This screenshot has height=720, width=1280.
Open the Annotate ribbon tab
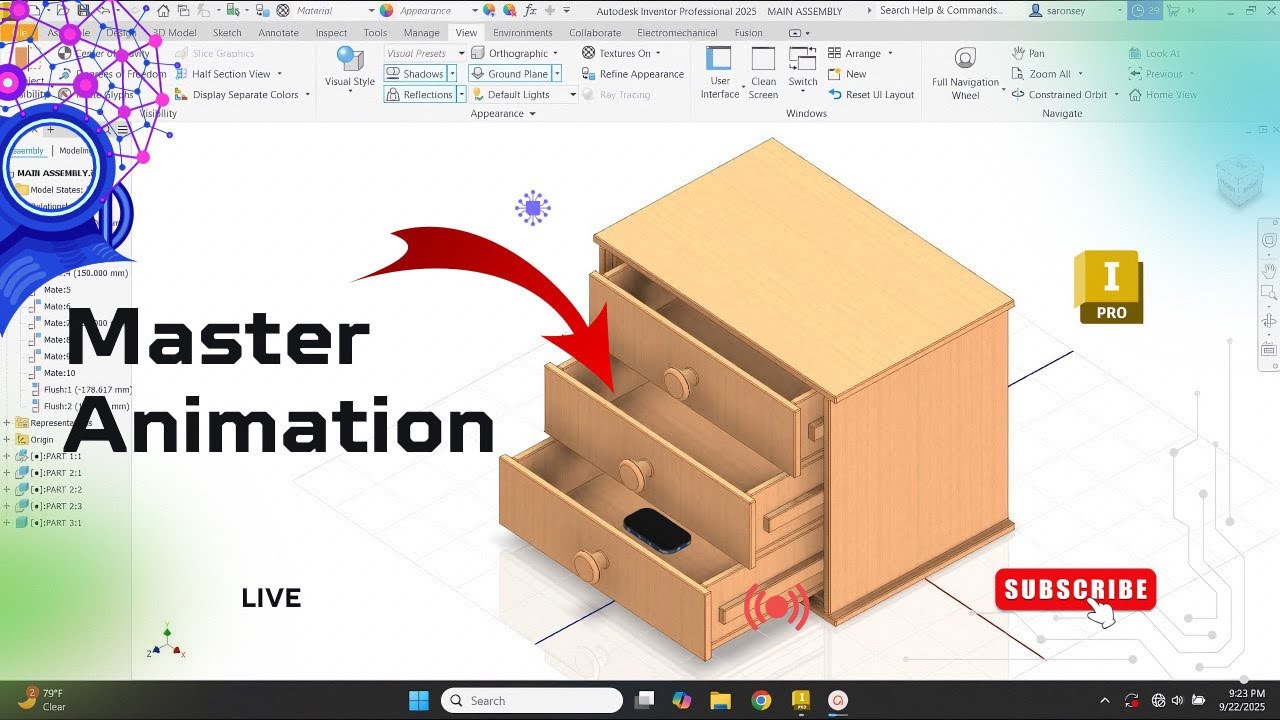[x=278, y=33]
